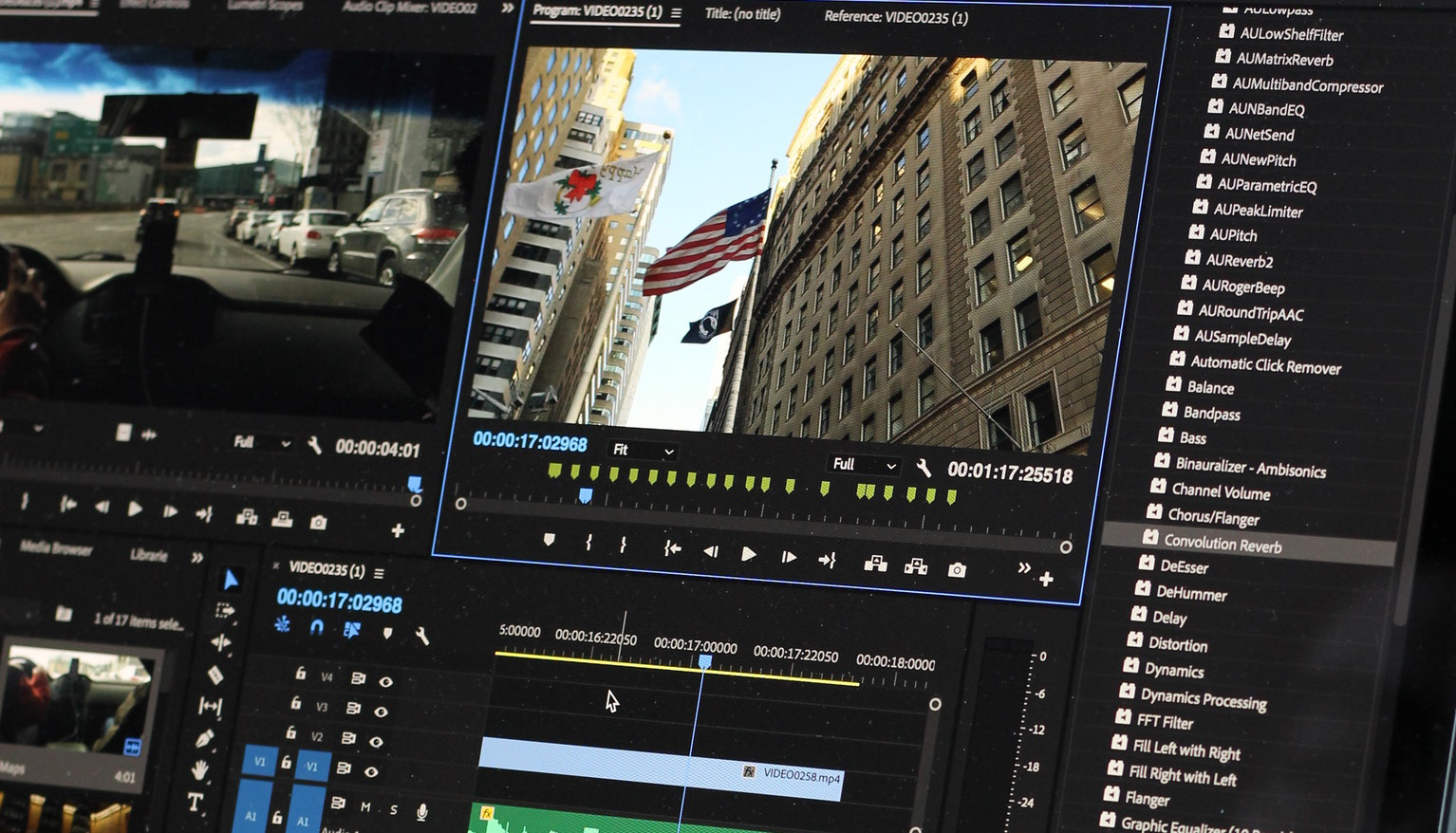Toggle the V3 track lock
This screenshot has width=1456, height=833.
(x=295, y=703)
